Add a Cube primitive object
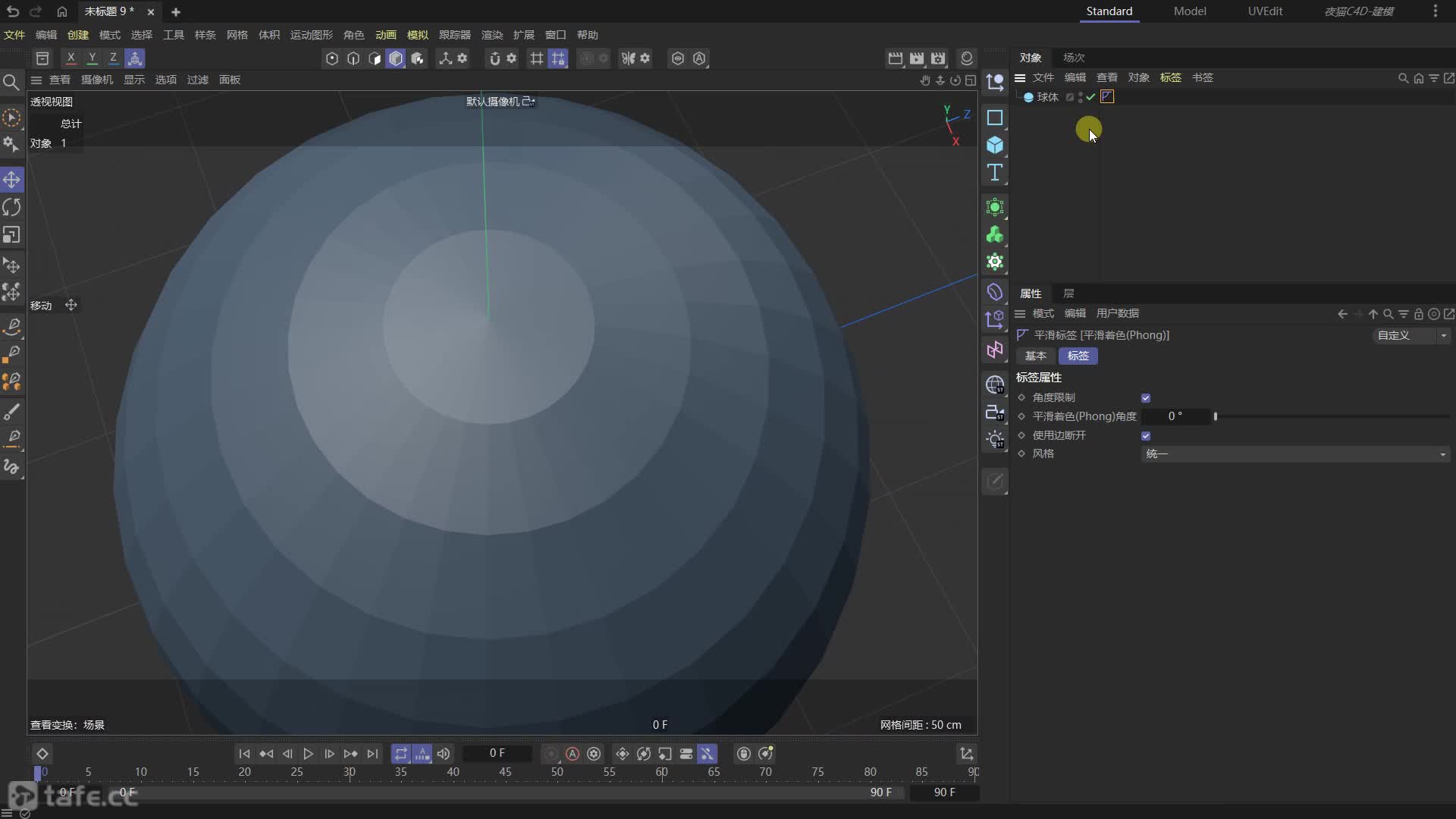 [x=995, y=145]
